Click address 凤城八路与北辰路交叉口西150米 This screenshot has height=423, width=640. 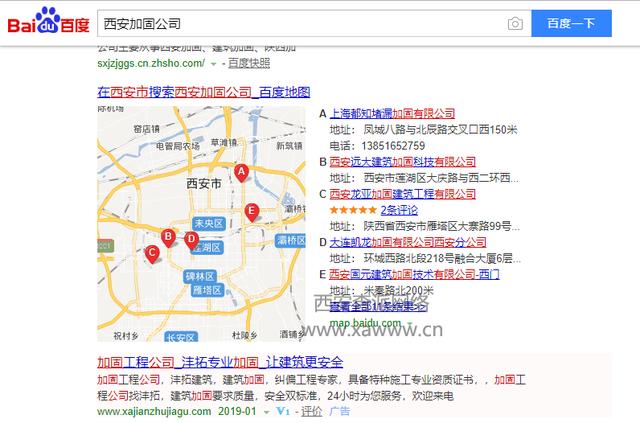coord(440,130)
